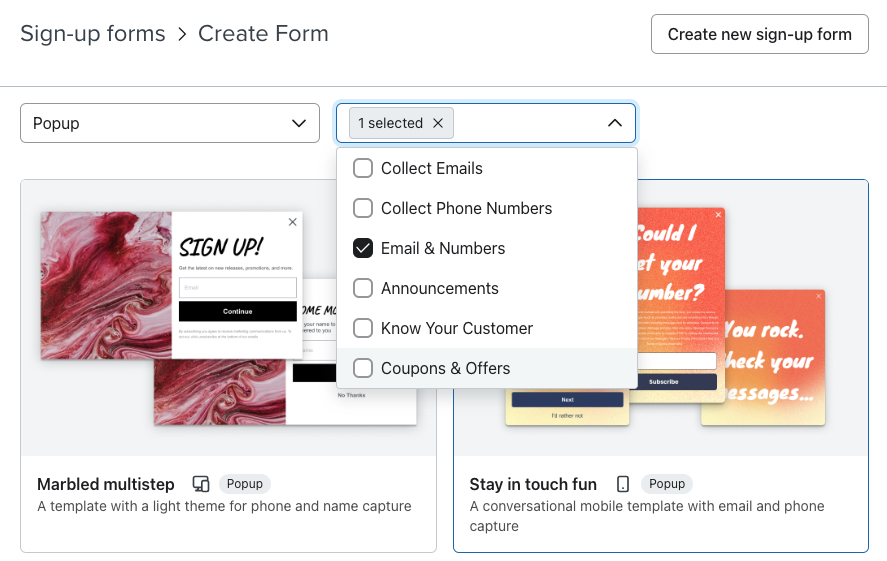Click the desktop-and-mobile icon on Marbled multistep
The width and height of the screenshot is (887, 561).
[201, 484]
